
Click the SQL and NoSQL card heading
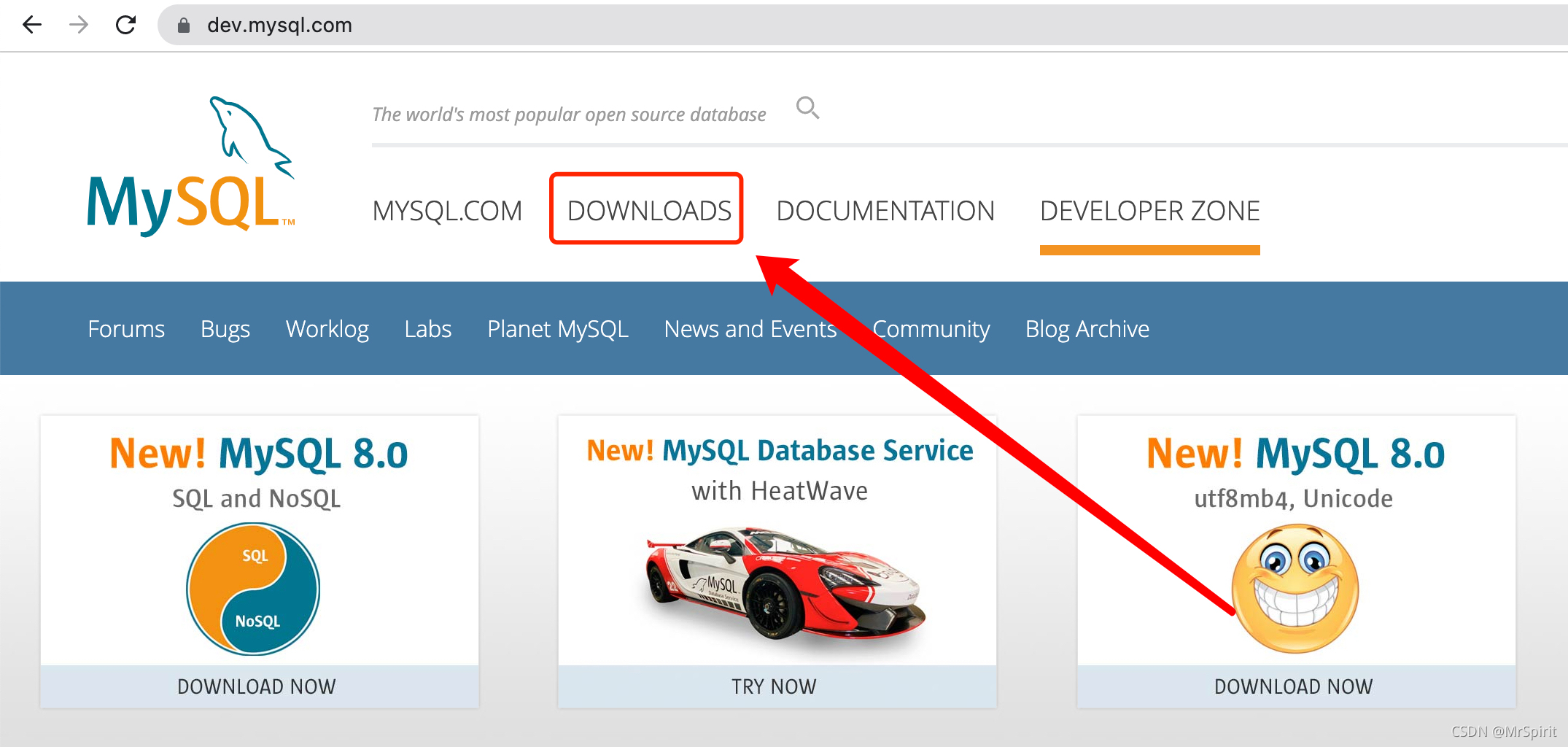click(x=259, y=453)
